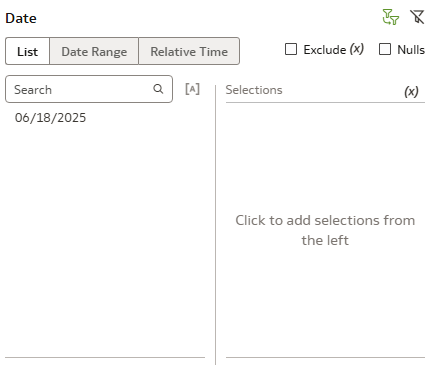Screen dimensions: 432x365
Task: Click the clear filter funnel icon
Action: coord(417,17)
